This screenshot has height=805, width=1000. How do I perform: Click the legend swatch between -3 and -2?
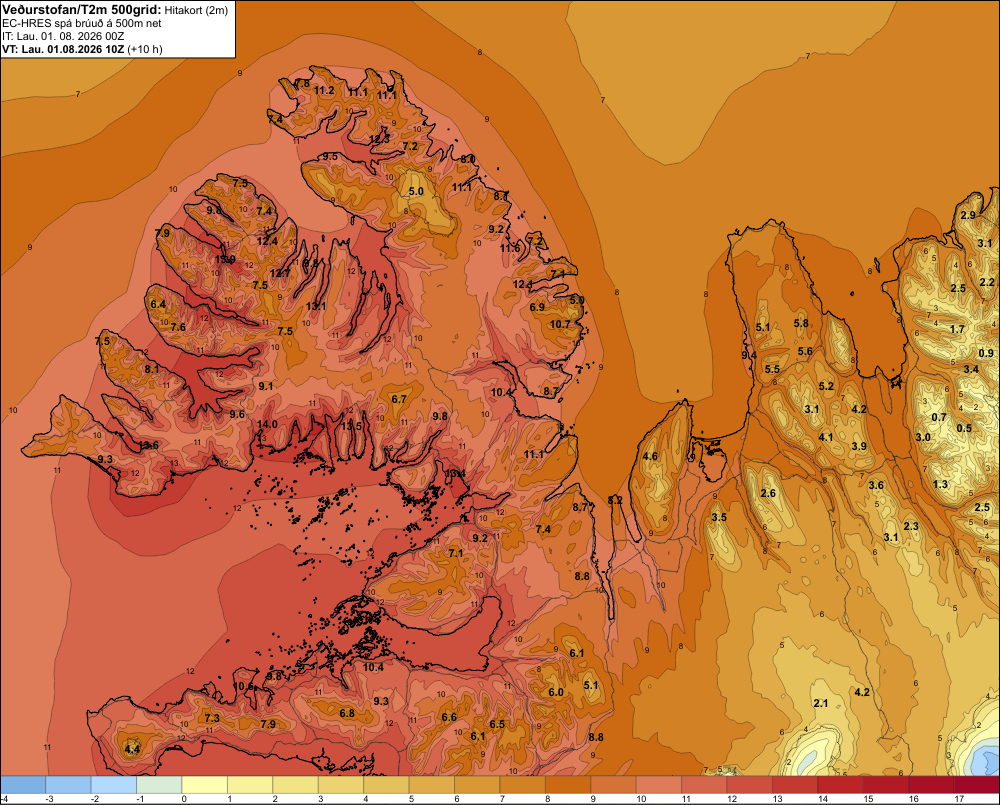click(x=68, y=784)
